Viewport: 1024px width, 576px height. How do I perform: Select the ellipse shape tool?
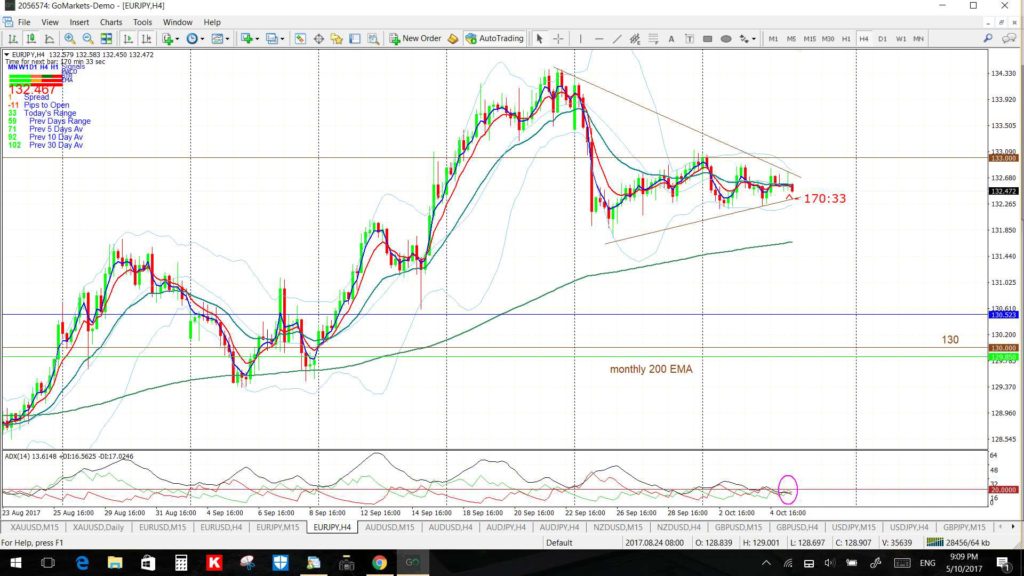click(726, 39)
